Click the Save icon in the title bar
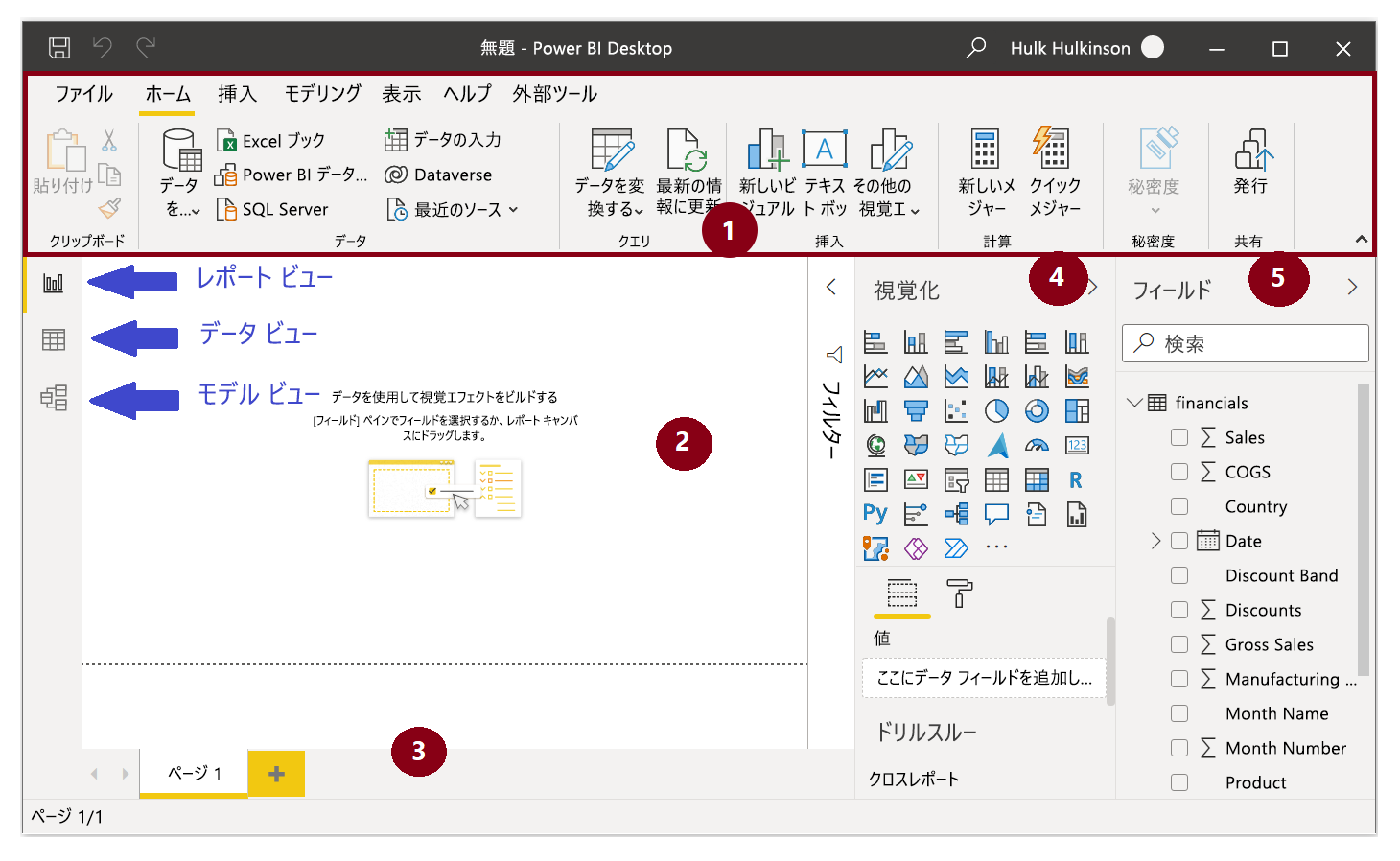Screen dimensions: 1400x861 pyautogui.click(x=59, y=48)
